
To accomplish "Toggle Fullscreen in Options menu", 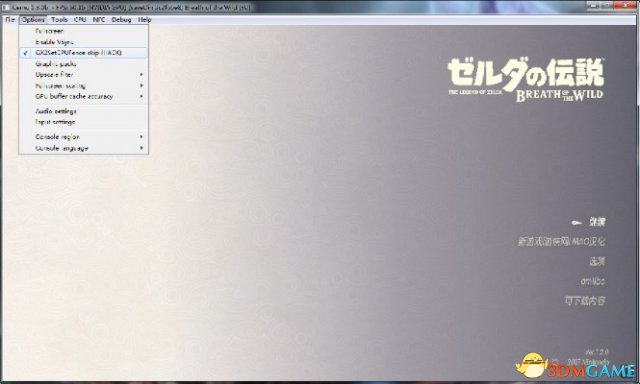I will [83, 31].
